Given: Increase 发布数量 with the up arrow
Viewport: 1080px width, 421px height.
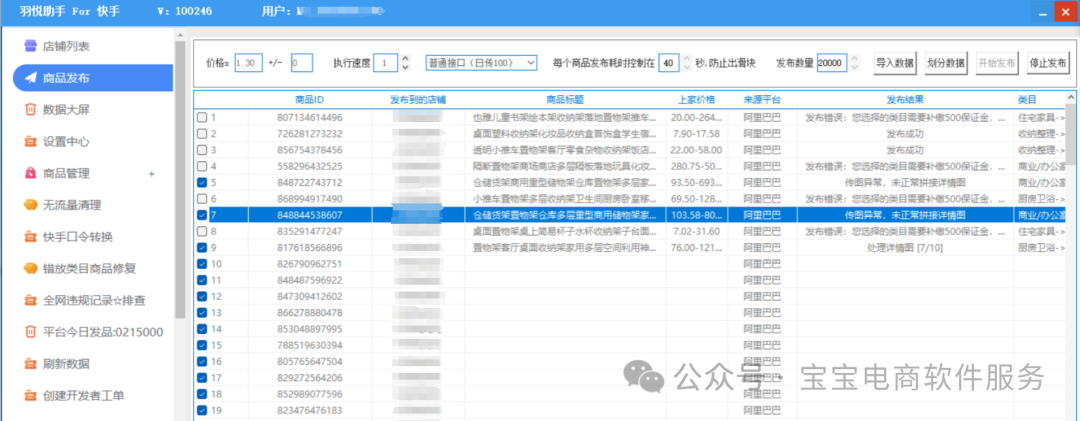Looking at the screenshot, I should click(855, 59).
